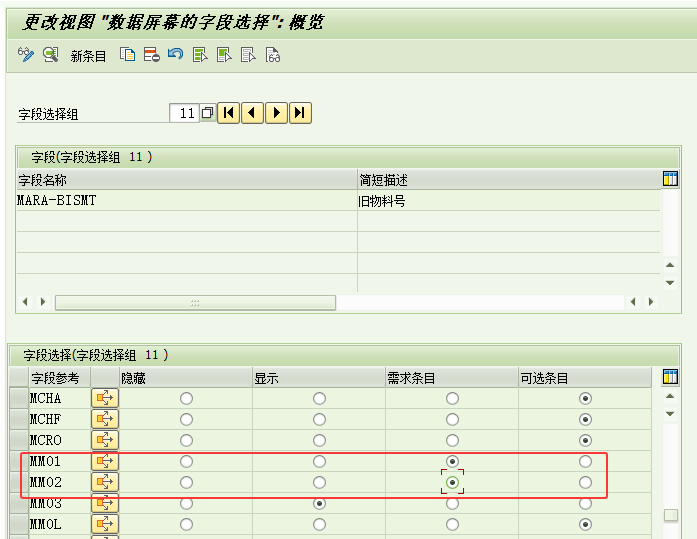The image size is (697, 539).
Task: Click the 字段选择组 number input field
Action: [x=184, y=114]
